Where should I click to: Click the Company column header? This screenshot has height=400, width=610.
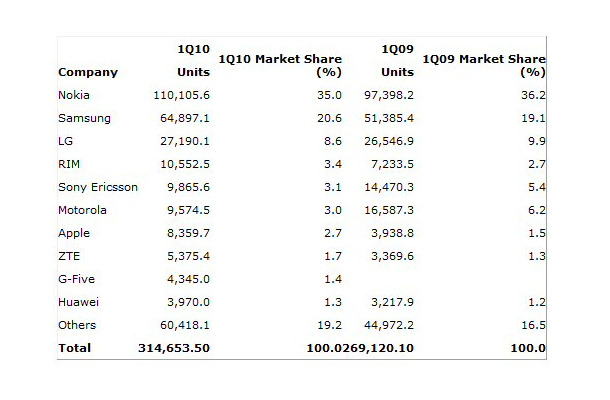pos(88,72)
